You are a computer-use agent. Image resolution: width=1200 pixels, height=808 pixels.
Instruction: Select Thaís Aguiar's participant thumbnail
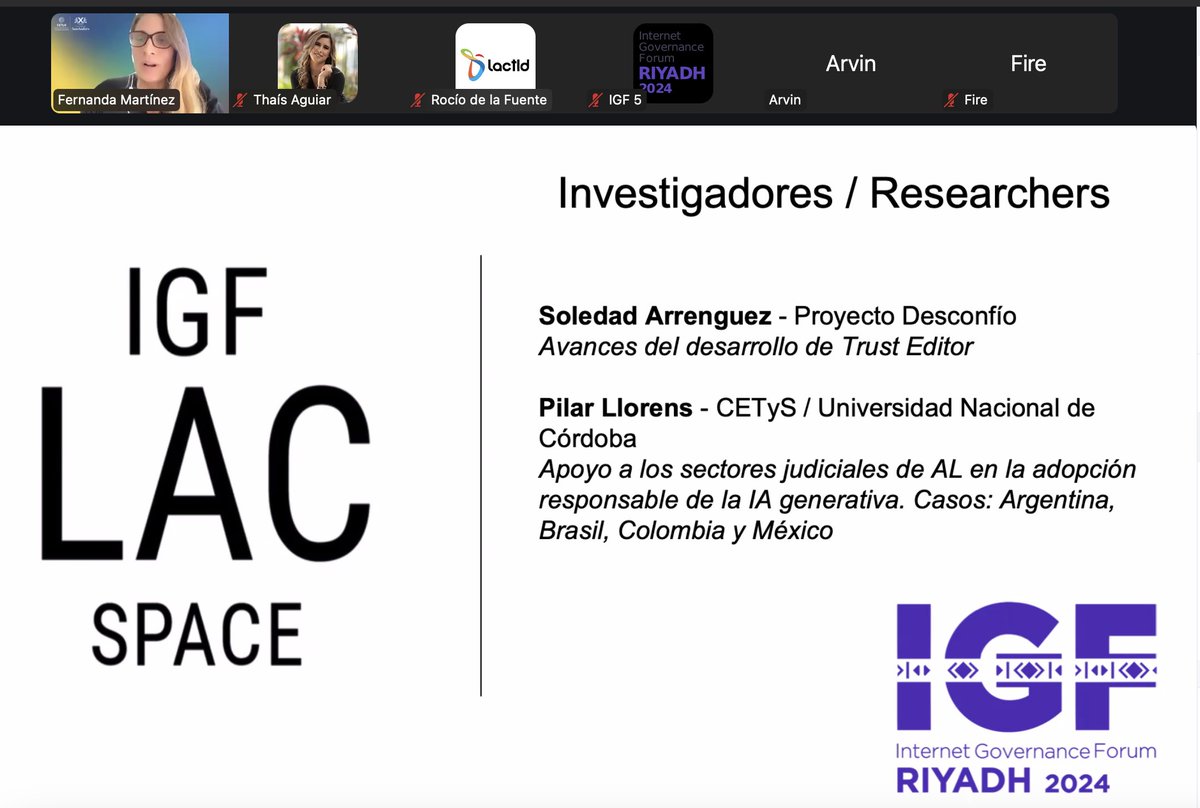(x=317, y=62)
